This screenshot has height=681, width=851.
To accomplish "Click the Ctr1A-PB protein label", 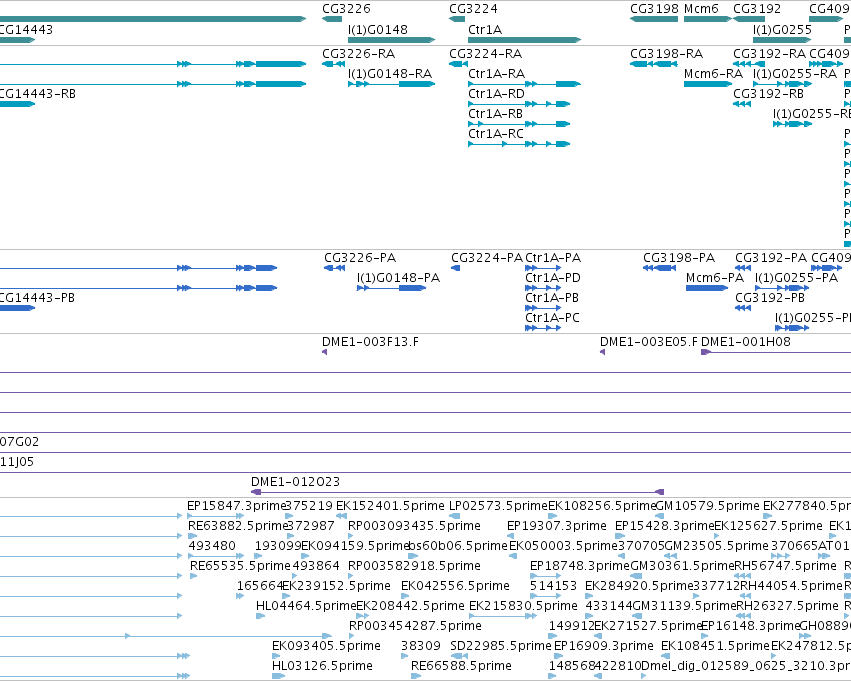I will (552, 297).
